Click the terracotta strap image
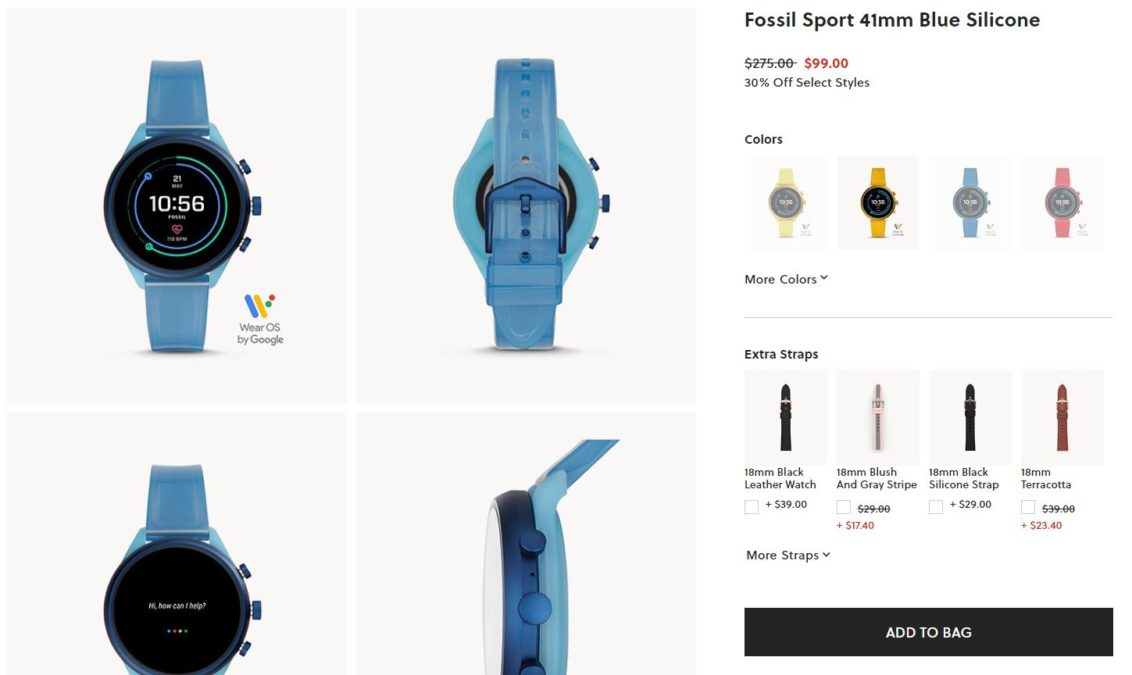The image size is (1132, 675). (1062, 417)
